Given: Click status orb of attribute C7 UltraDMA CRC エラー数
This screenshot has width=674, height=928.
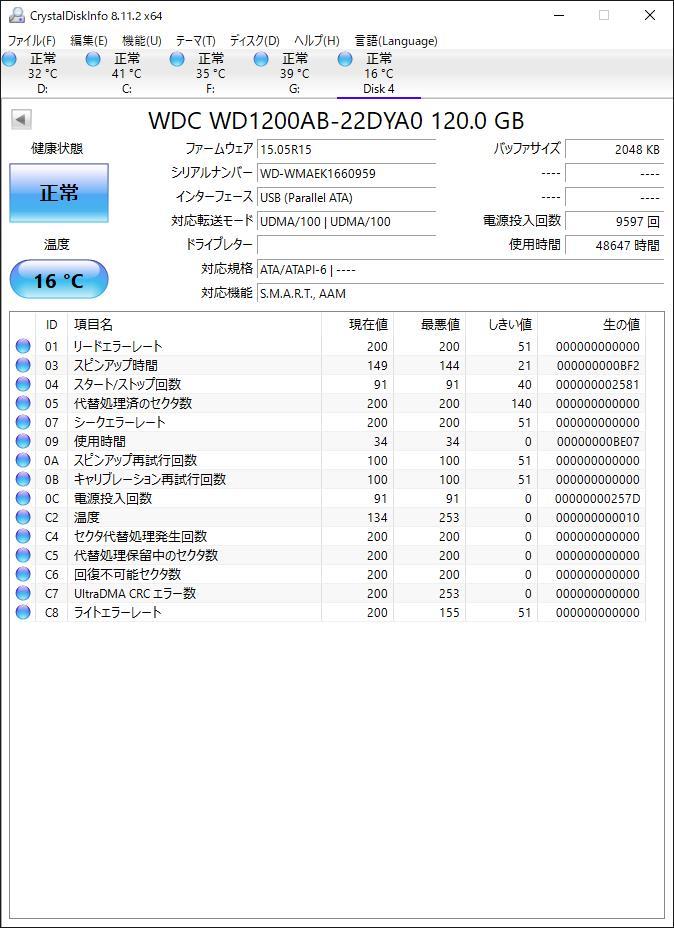Looking at the screenshot, I should click(x=23, y=593).
